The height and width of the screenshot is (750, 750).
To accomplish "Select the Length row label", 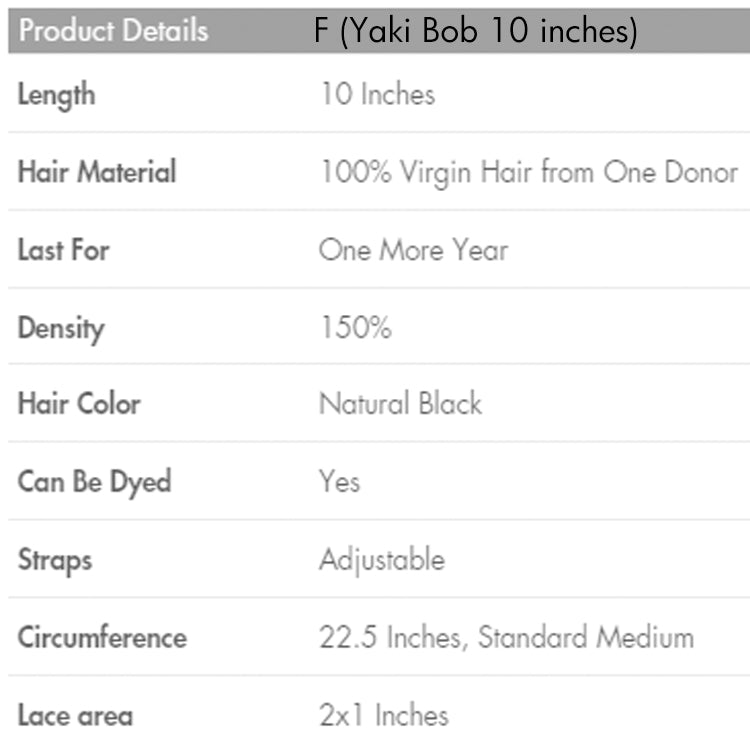I will (57, 95).
